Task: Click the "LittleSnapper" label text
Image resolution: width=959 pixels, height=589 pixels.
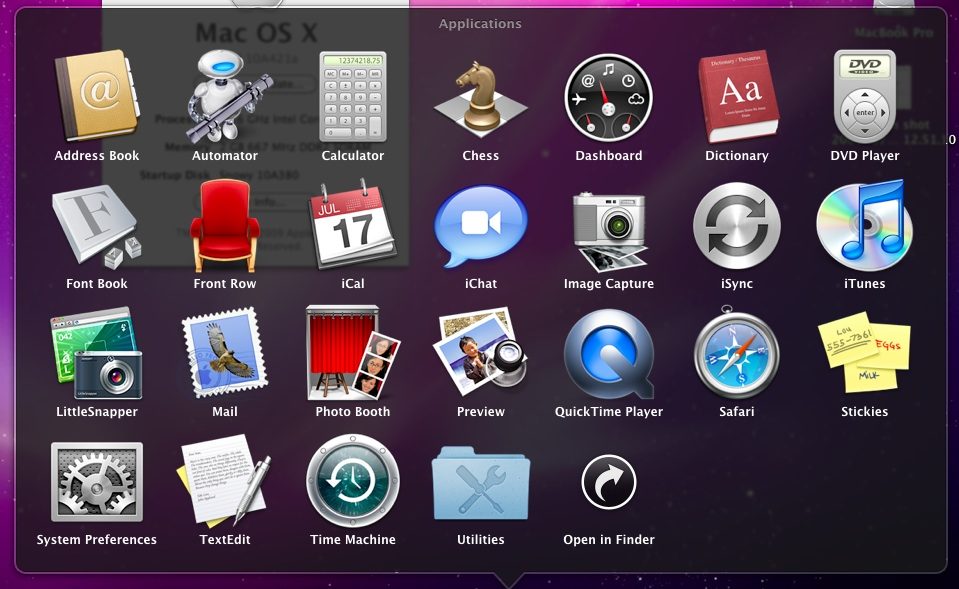Action: pyautogui.click(x=97, y=412)
